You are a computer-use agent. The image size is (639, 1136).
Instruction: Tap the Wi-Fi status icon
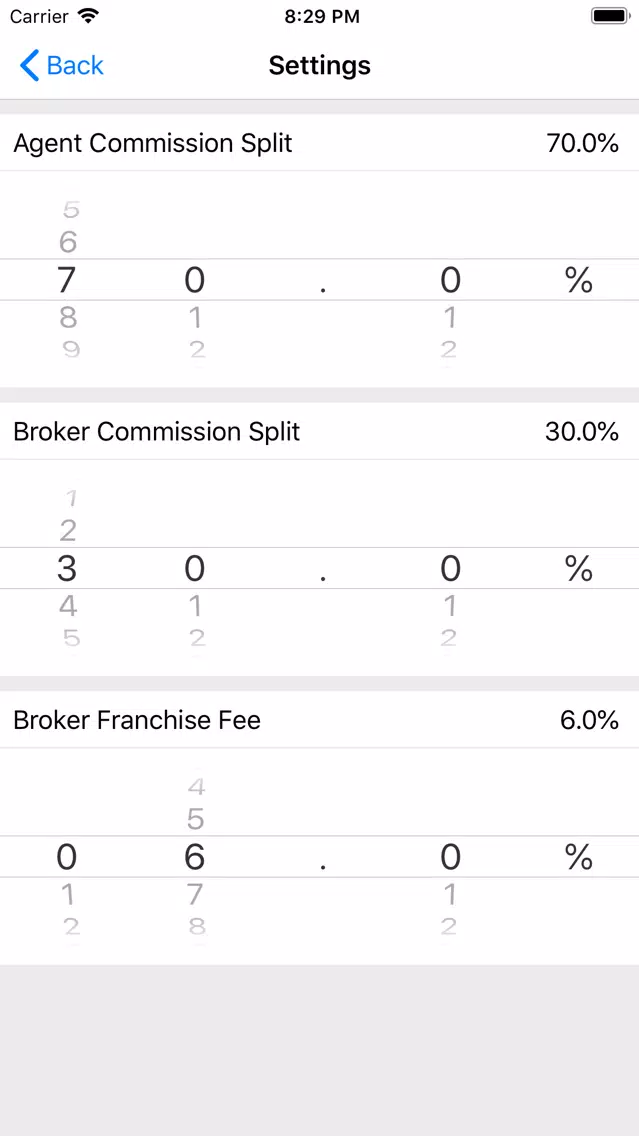(x=89, y=16)
